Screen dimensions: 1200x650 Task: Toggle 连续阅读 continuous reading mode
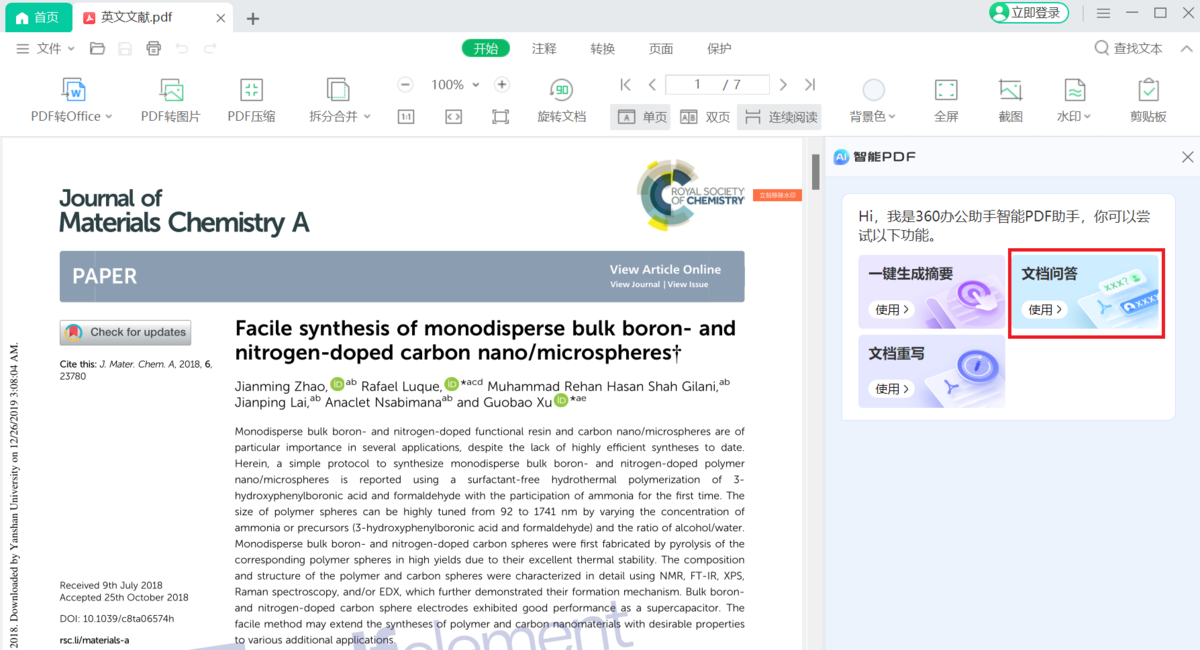click(x=780, y=117)
